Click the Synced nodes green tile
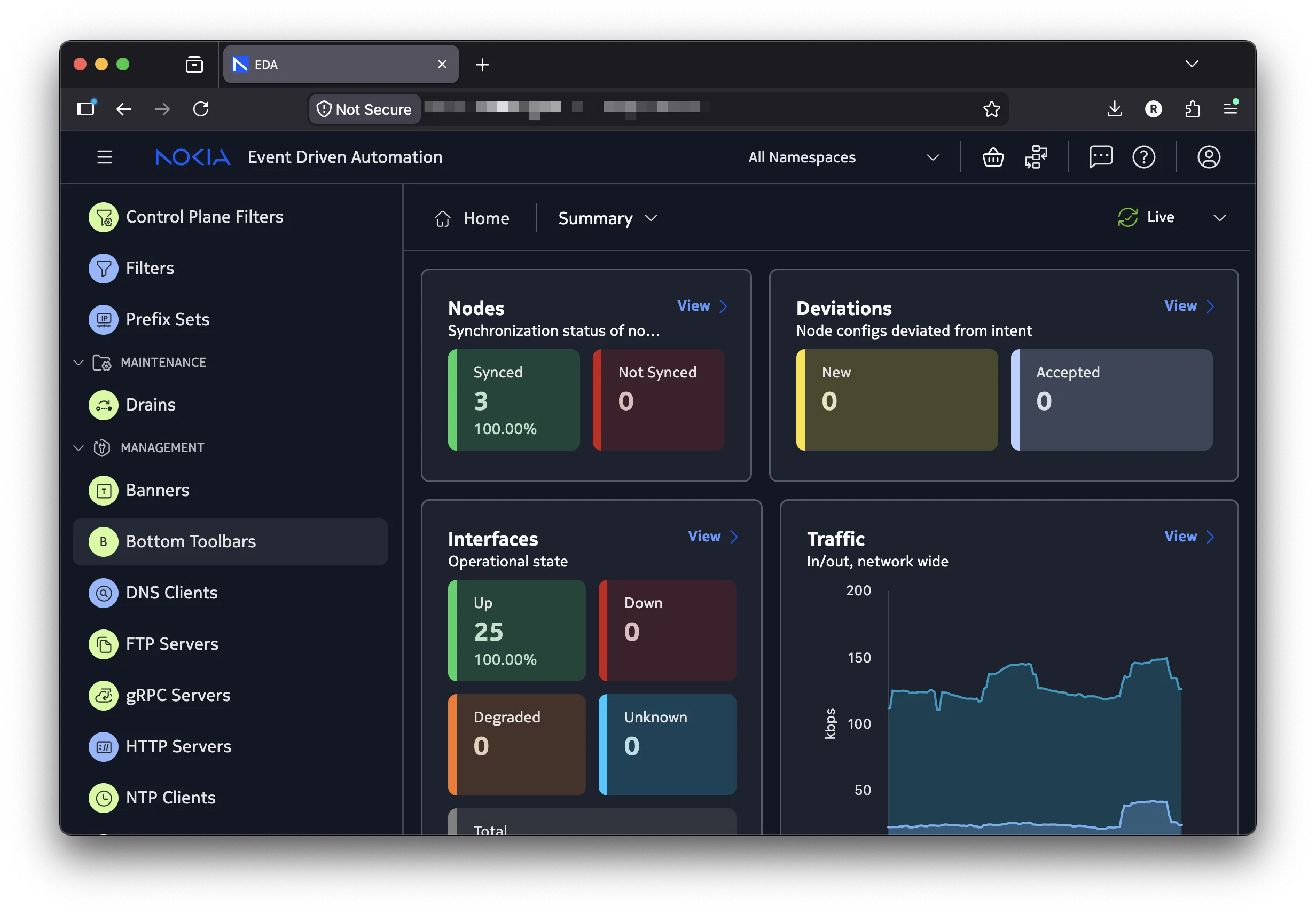 [x=514, y=400]
